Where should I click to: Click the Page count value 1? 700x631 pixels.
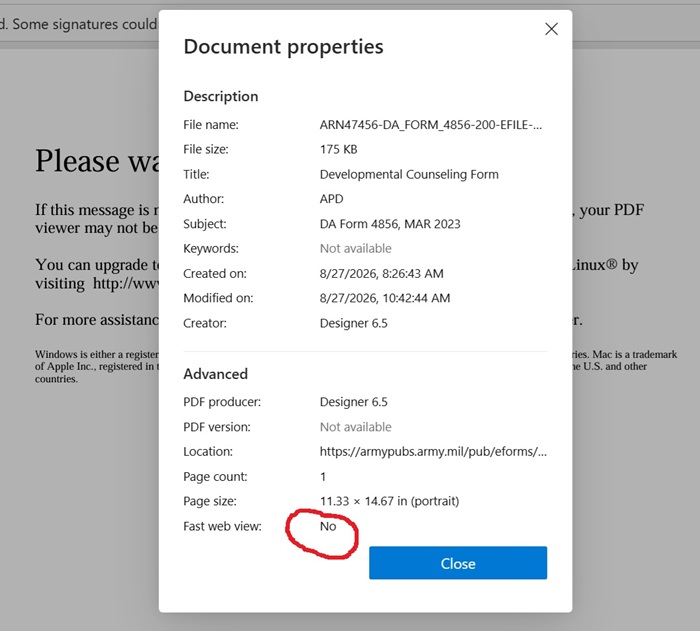(x=323, y=476)
